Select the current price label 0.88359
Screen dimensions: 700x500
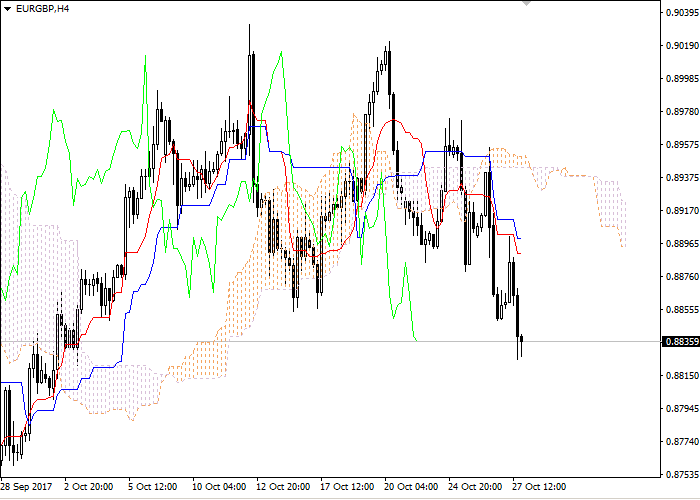[x=682, y=342]
